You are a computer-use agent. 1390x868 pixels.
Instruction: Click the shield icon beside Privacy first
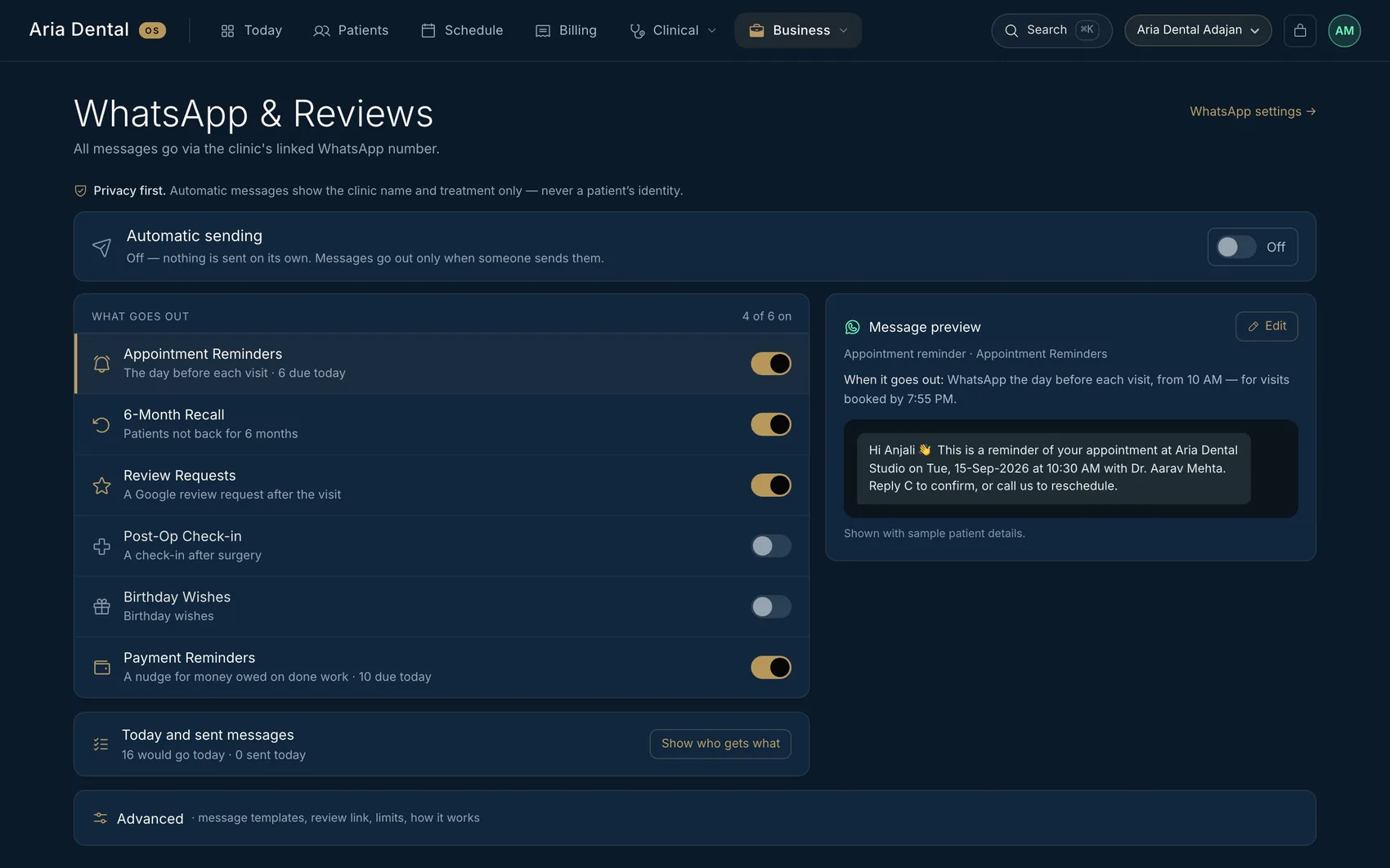click(80, 190)
